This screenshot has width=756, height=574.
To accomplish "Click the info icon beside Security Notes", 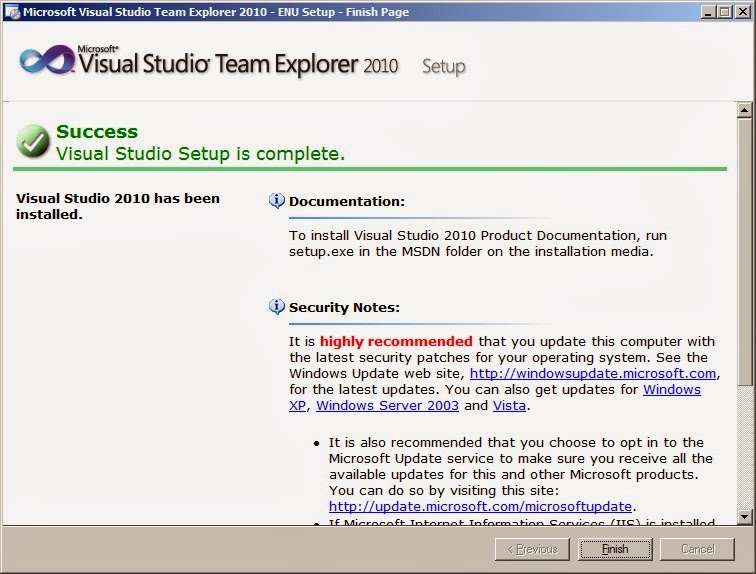I will (x=277, y=306).
